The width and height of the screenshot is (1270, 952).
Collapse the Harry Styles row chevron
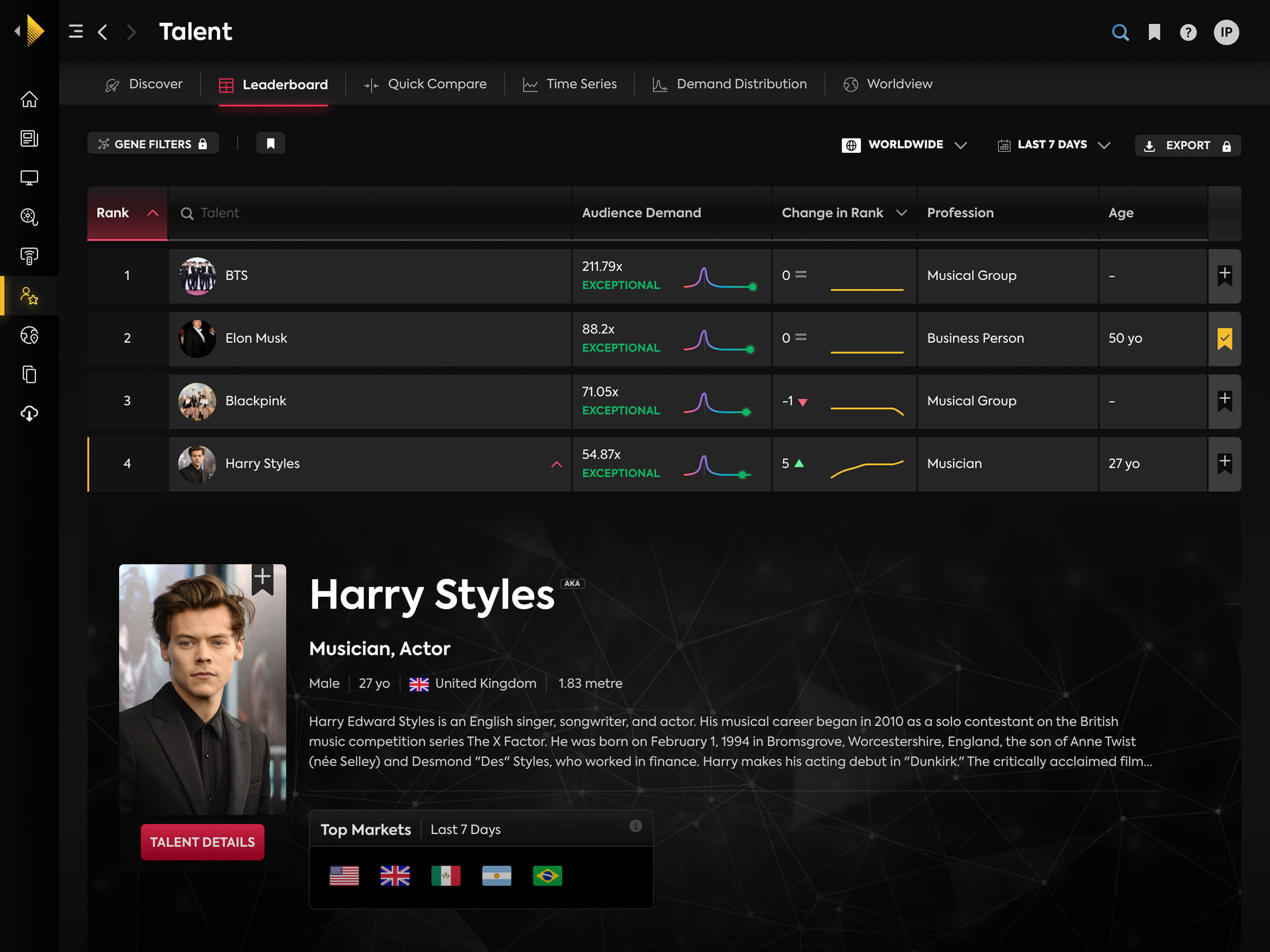click(x=556, y=464)
